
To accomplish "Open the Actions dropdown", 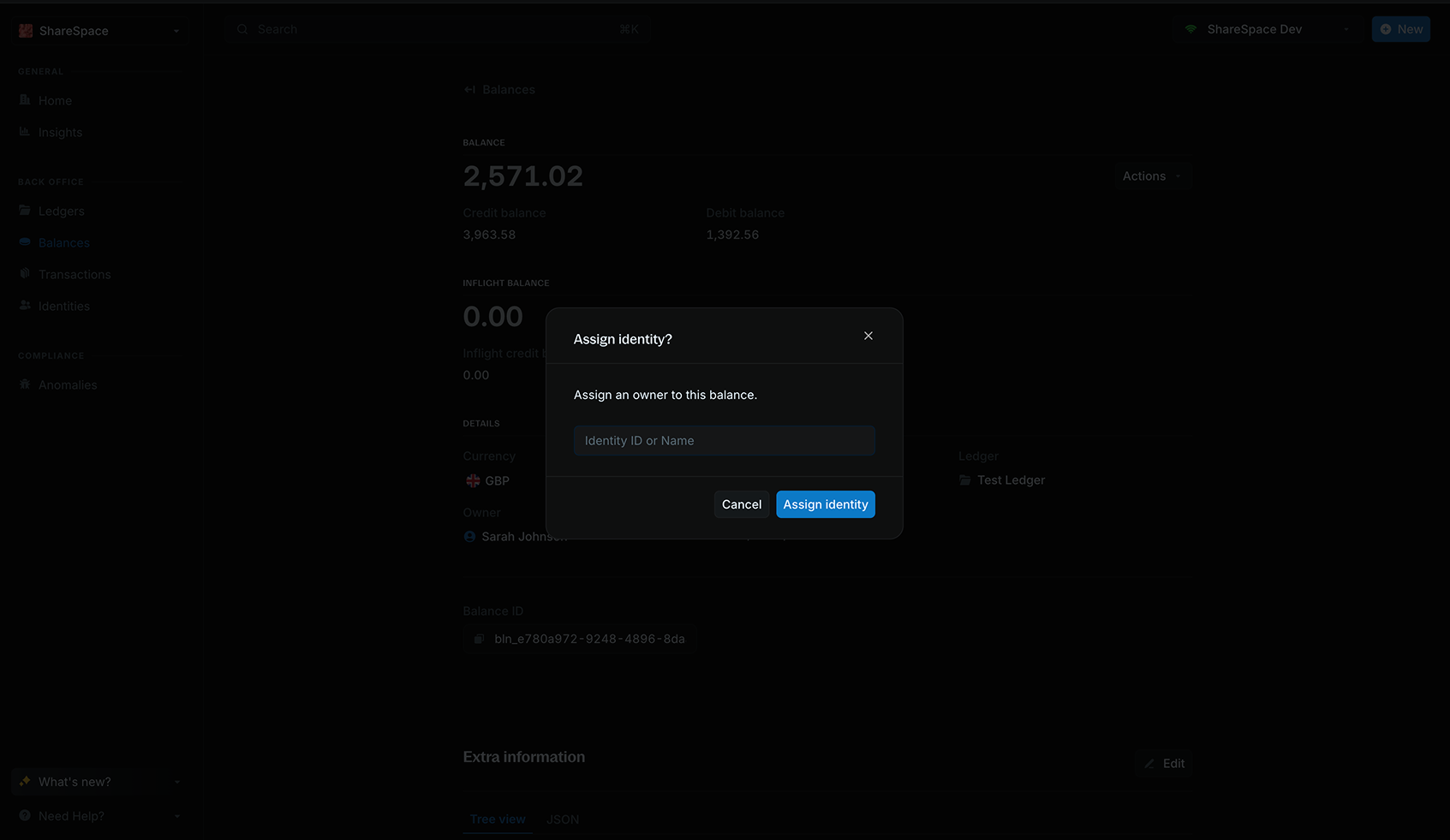I will click(x=1151, y=176).
